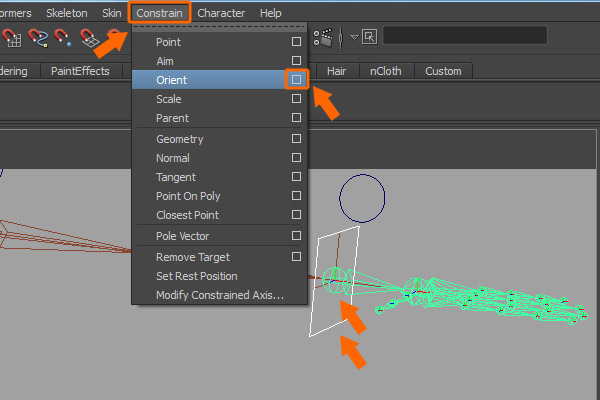Switch to the Hair shelf tab

coord(336,71)
